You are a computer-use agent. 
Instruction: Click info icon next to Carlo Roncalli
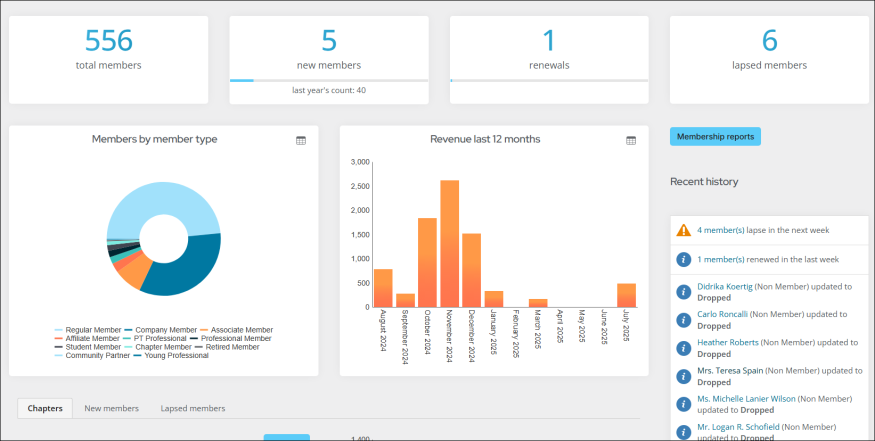click(684, 320)
